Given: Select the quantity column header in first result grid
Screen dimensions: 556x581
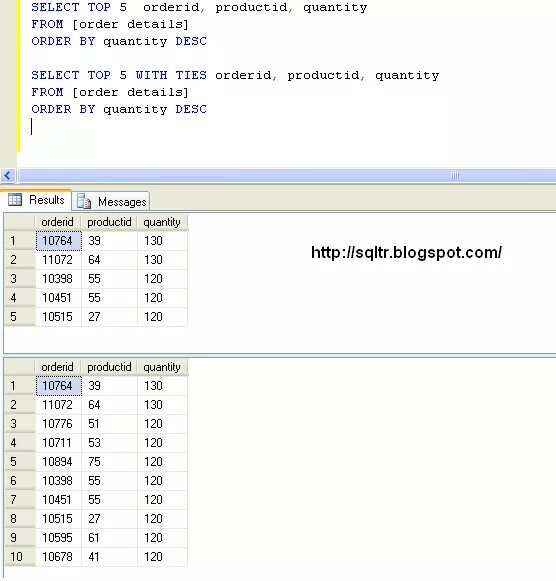Looking at the screenshot, I should click(162, 222).
